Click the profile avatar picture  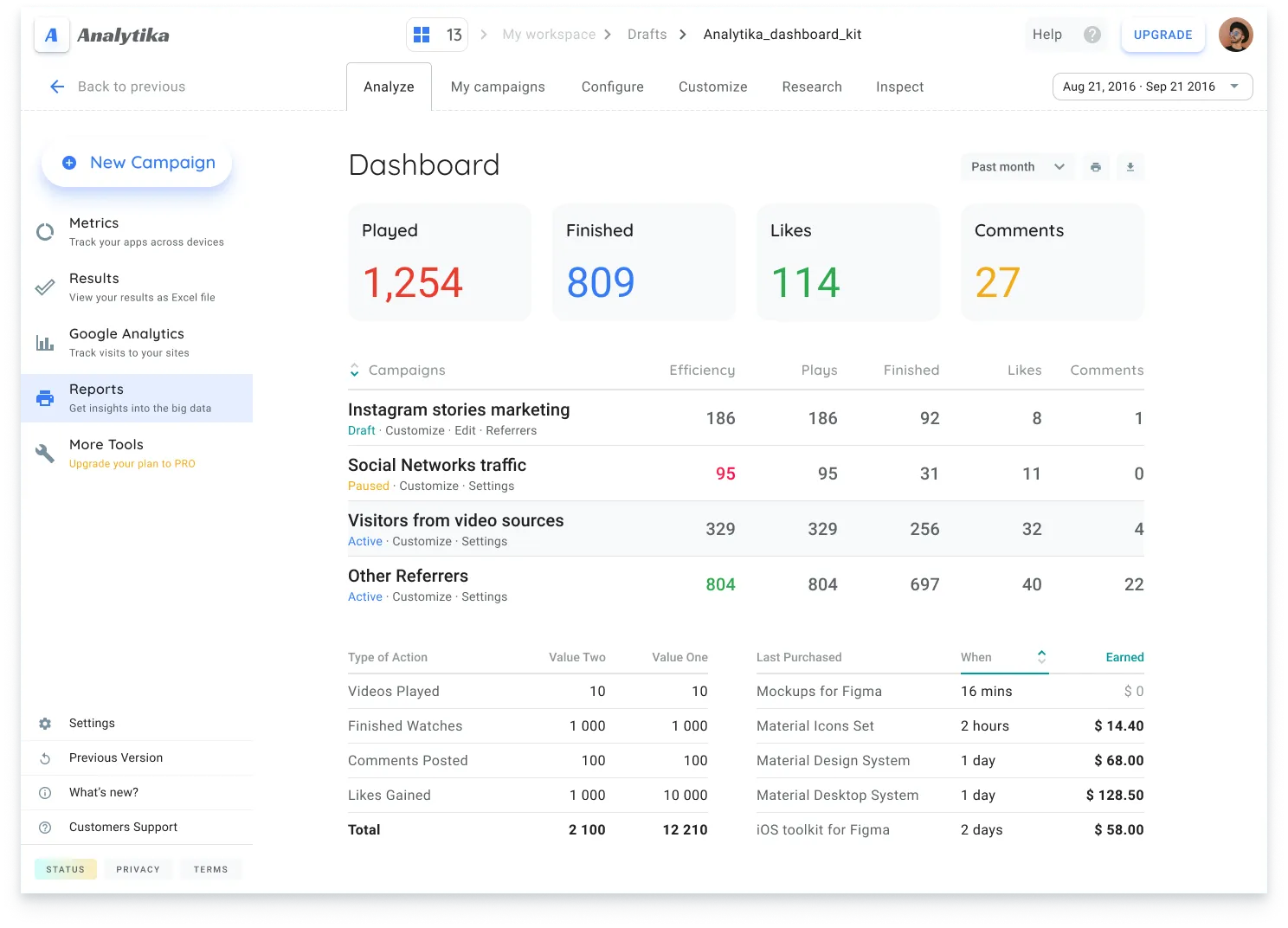[1236, 34]
